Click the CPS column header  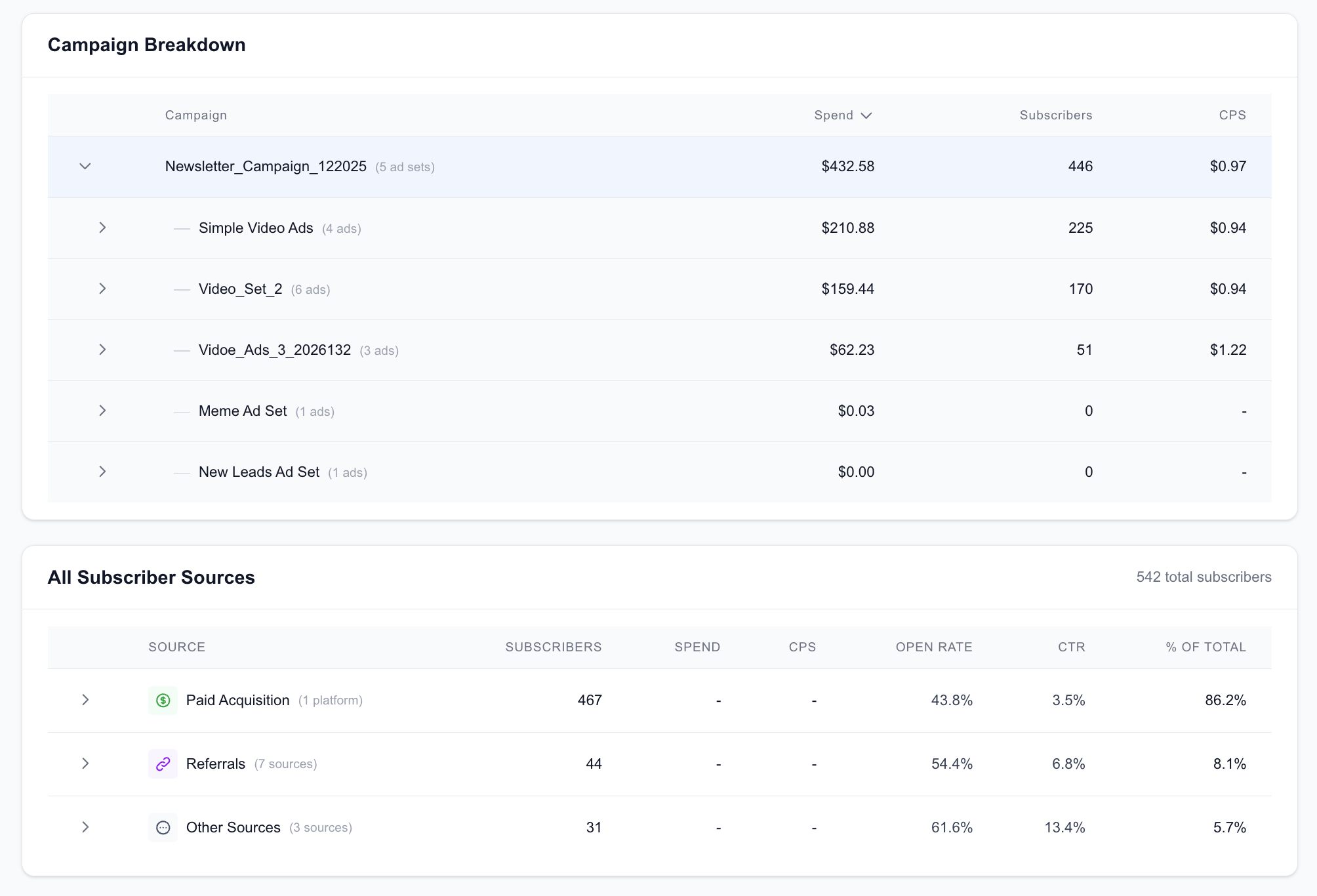(x=1232, y=115)
